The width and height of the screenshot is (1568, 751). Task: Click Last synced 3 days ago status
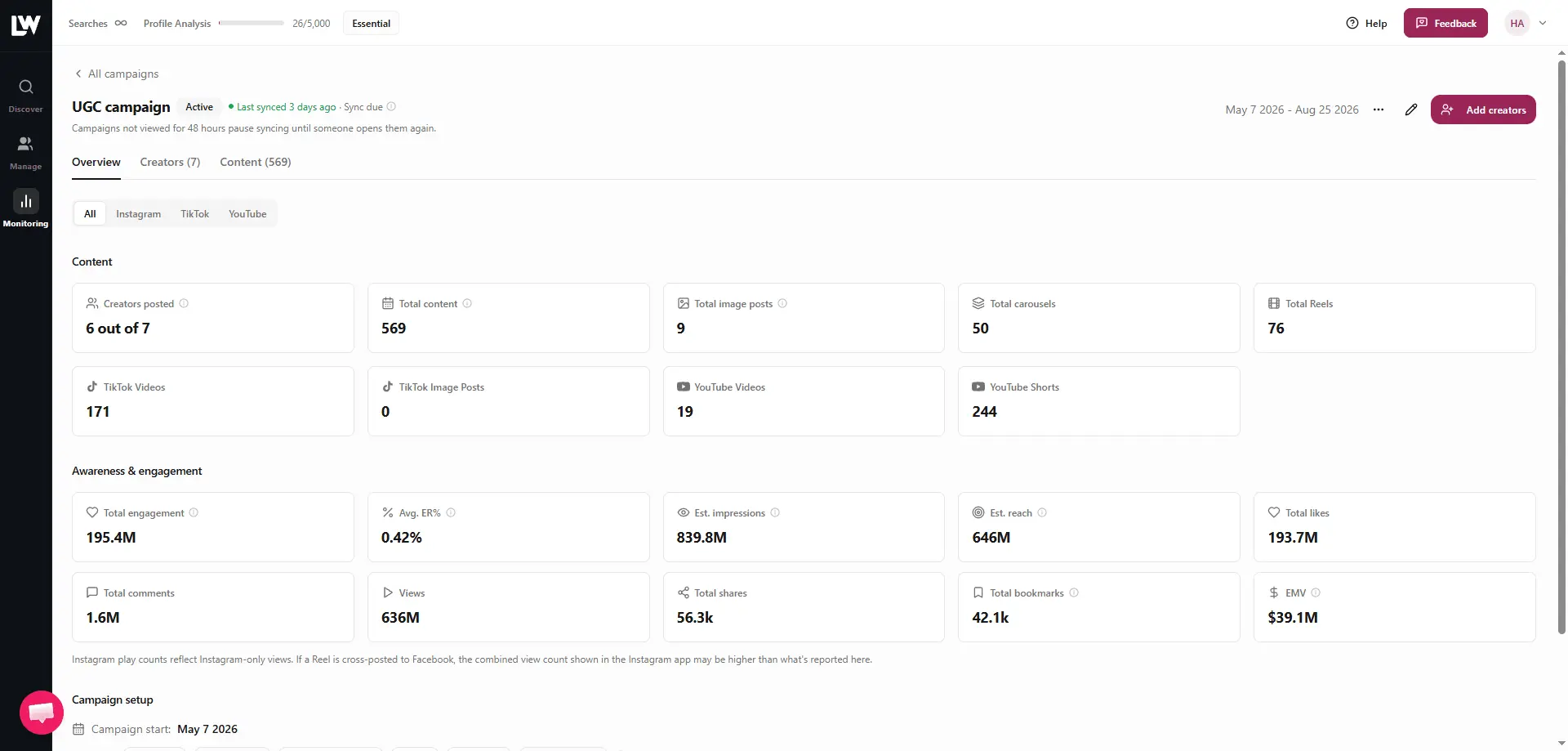click(283, 107)
